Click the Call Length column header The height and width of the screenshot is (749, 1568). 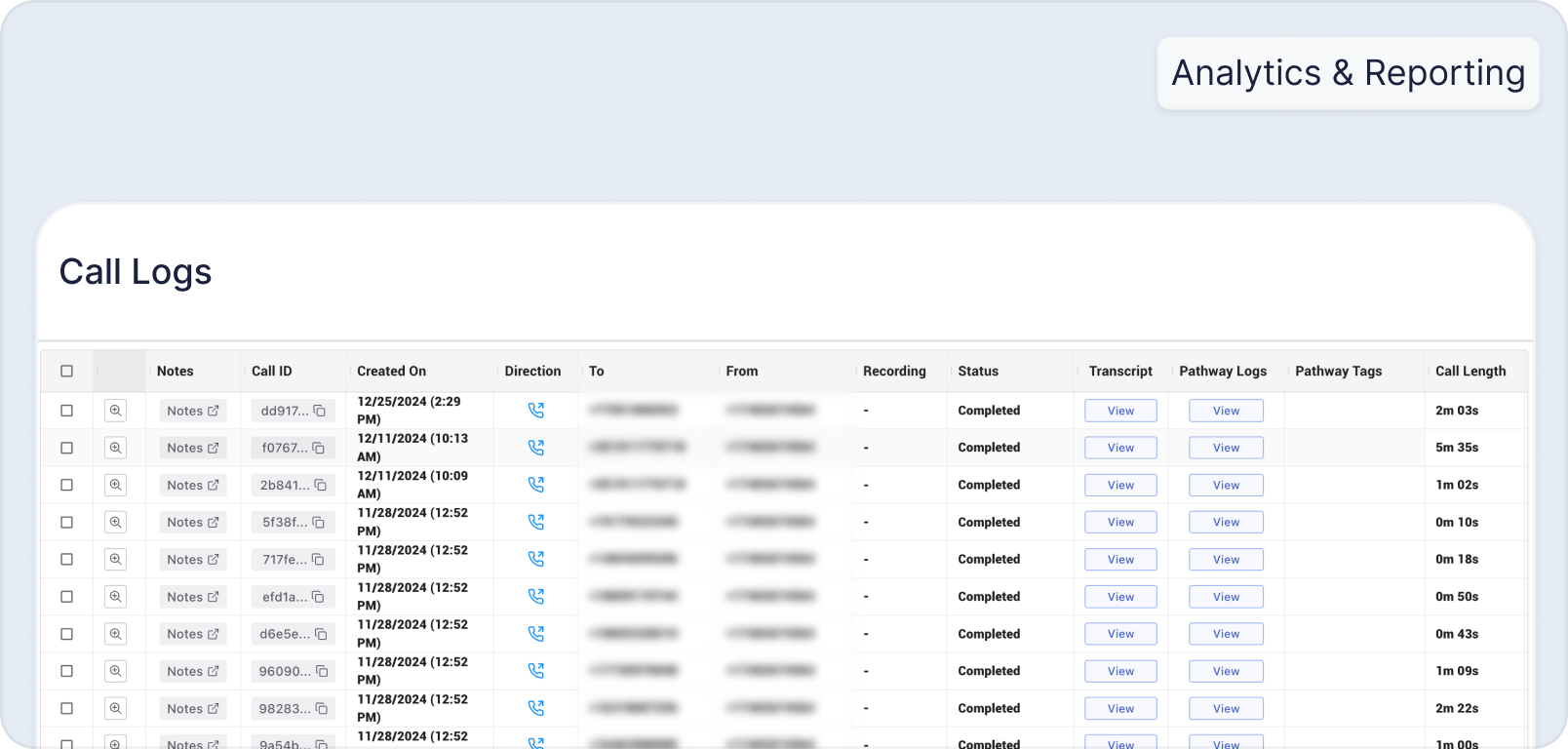tap(1470, 372)
